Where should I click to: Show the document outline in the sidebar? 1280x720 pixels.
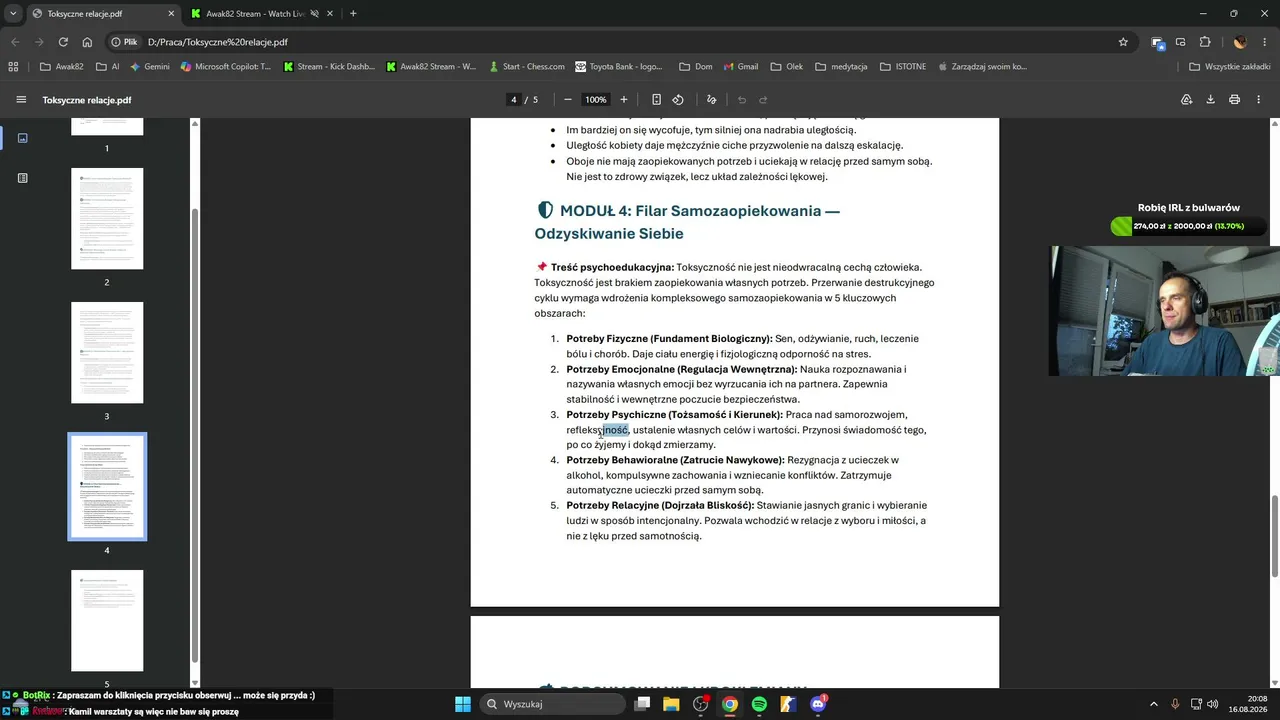pos(22,178)
